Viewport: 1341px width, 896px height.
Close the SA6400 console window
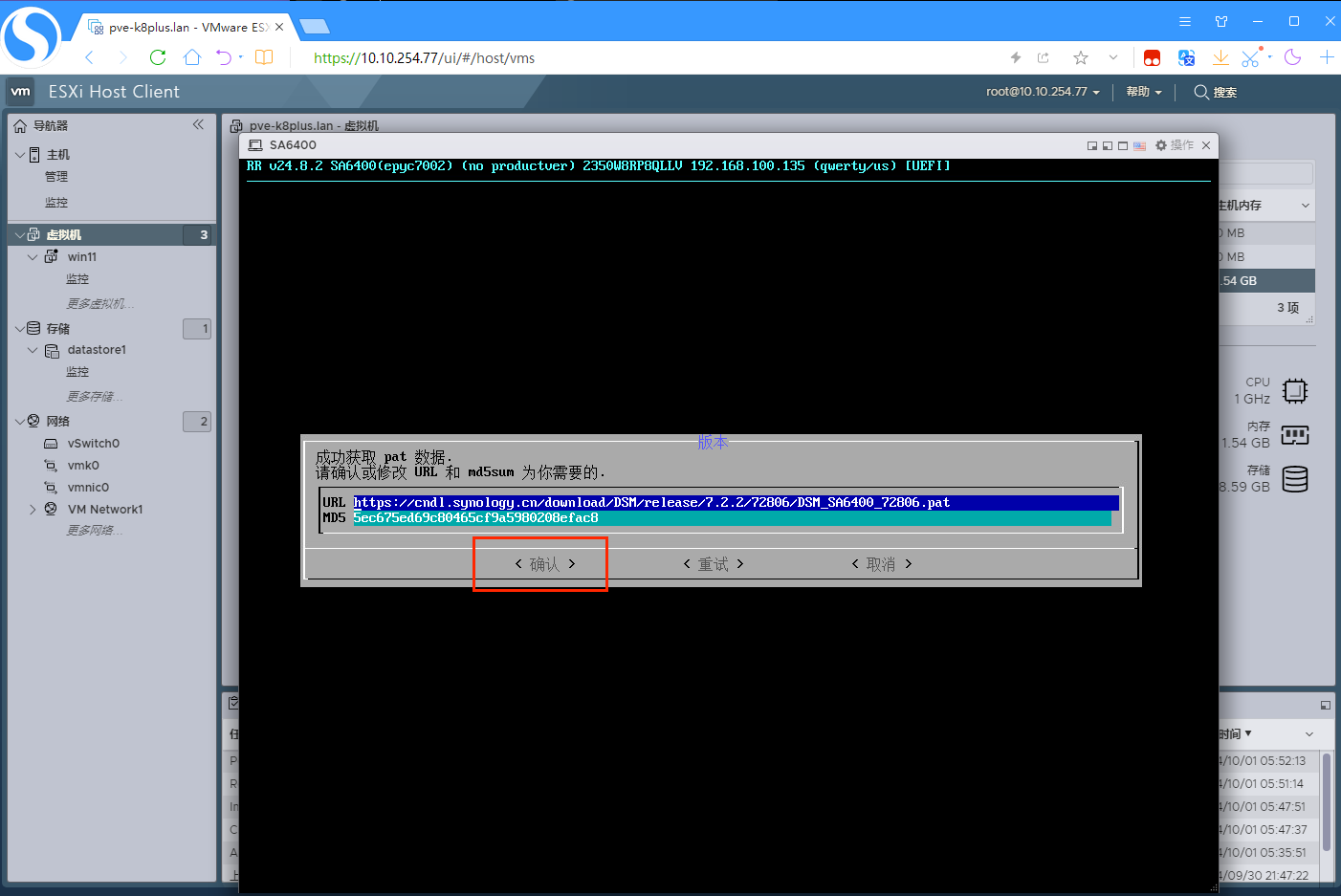coord(1206,145)
